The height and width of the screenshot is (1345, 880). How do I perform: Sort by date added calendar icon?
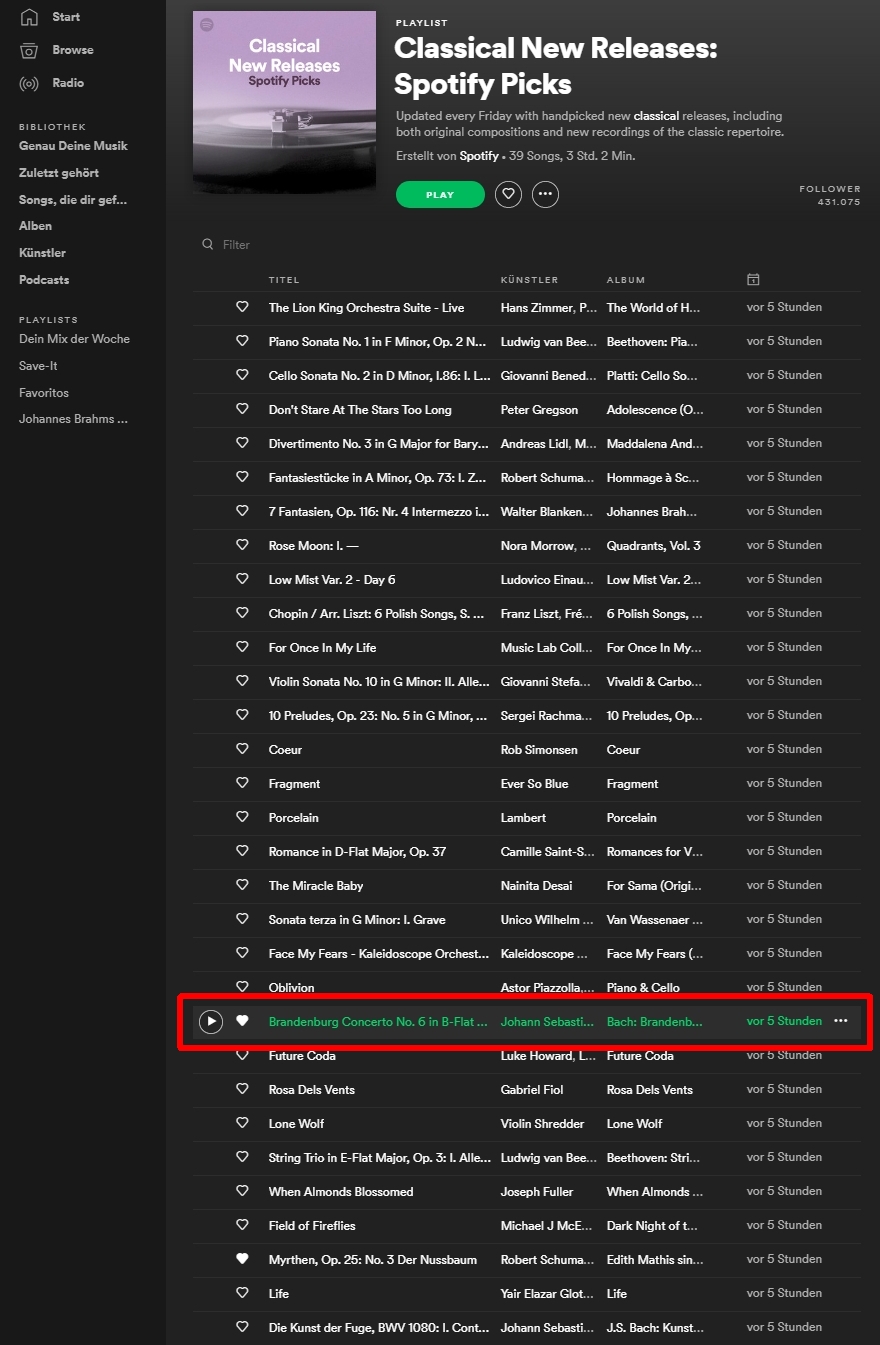pyautogui.click(x=753, y=279)
